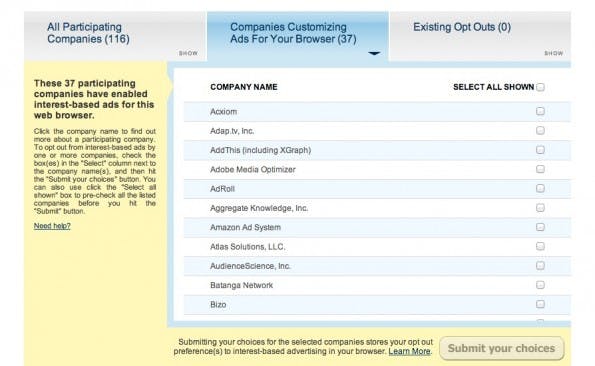Tick the Batanga Network checkbox

[540, 285]
